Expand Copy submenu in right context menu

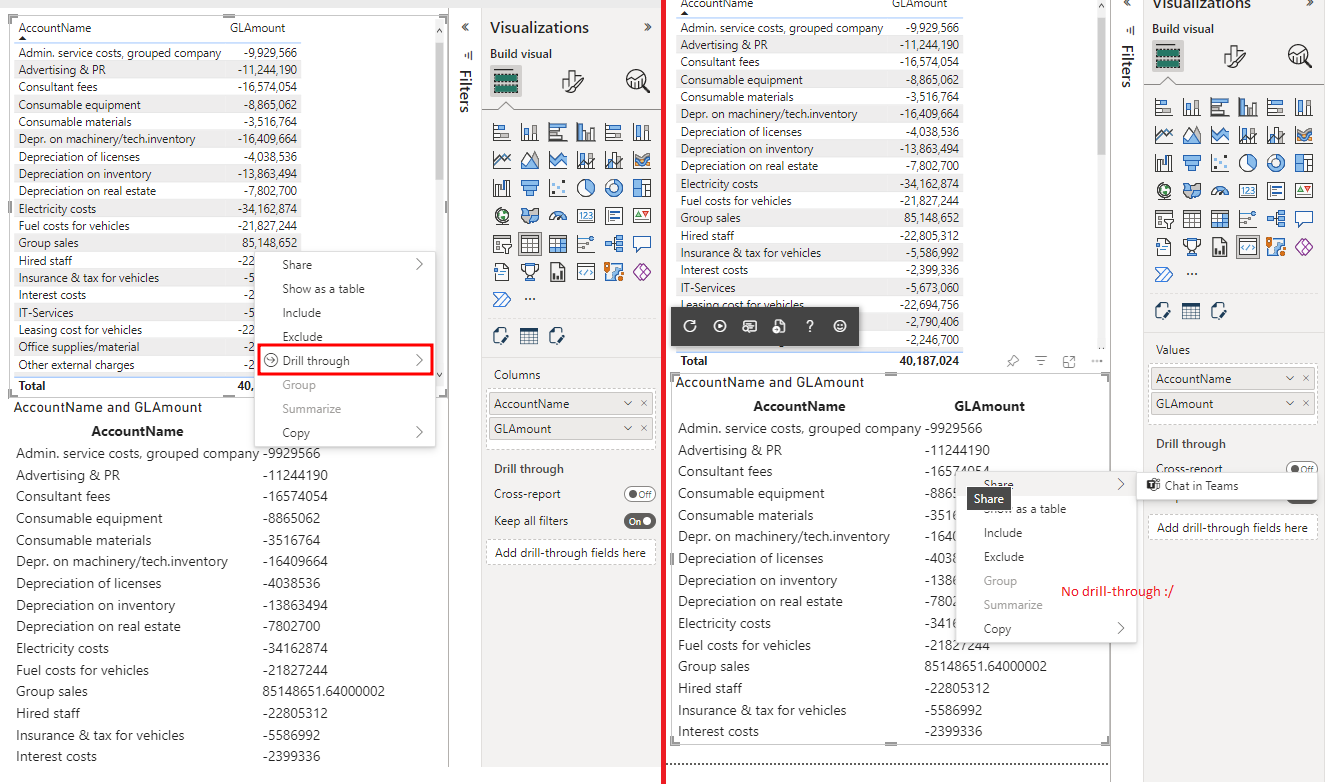(1046, 629)
